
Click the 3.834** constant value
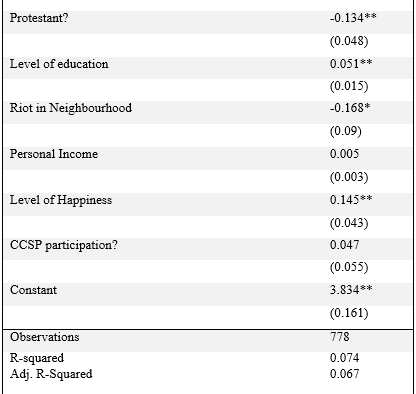(351, 290)
